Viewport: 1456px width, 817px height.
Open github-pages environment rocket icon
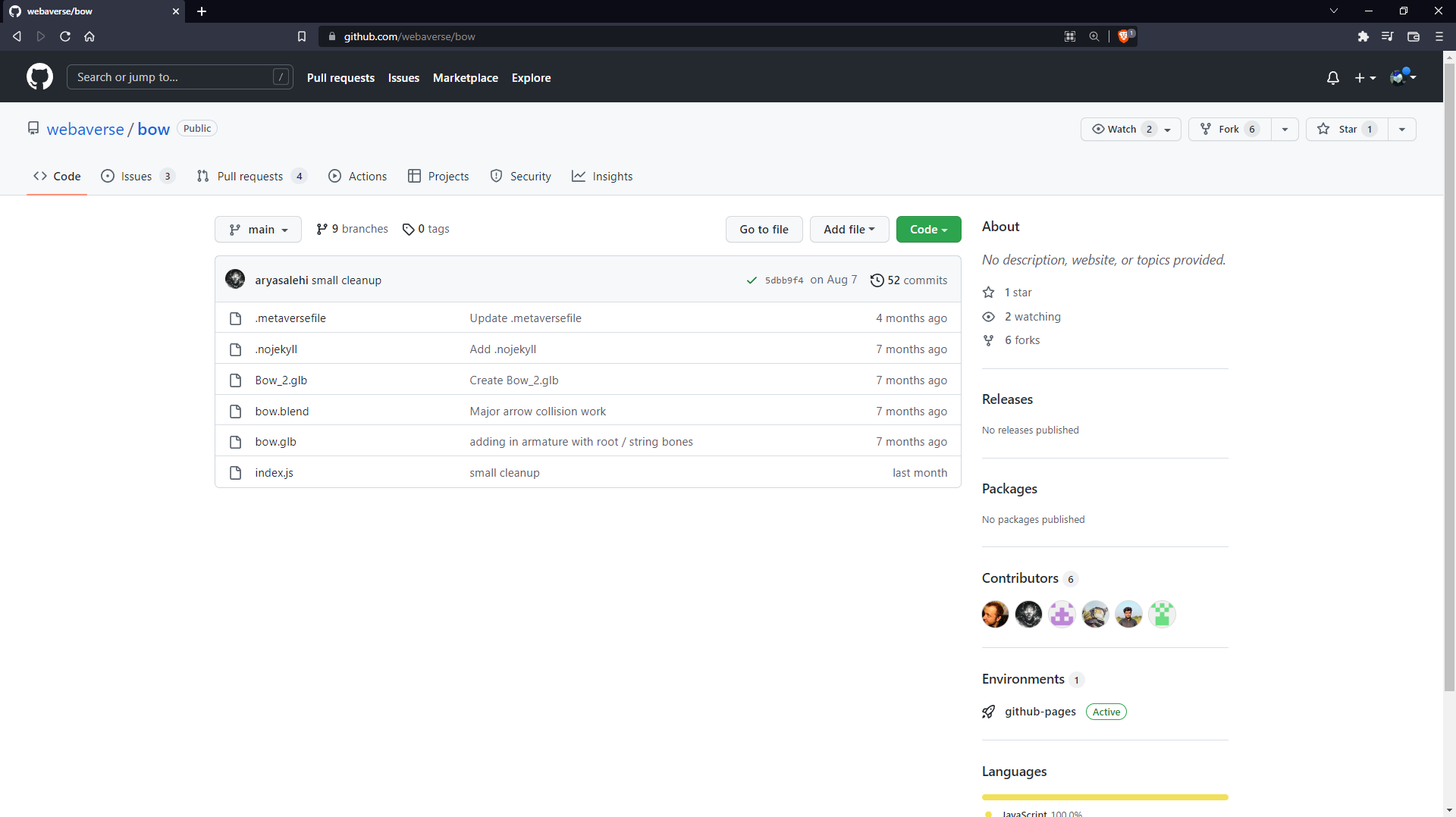coord(988,712)
